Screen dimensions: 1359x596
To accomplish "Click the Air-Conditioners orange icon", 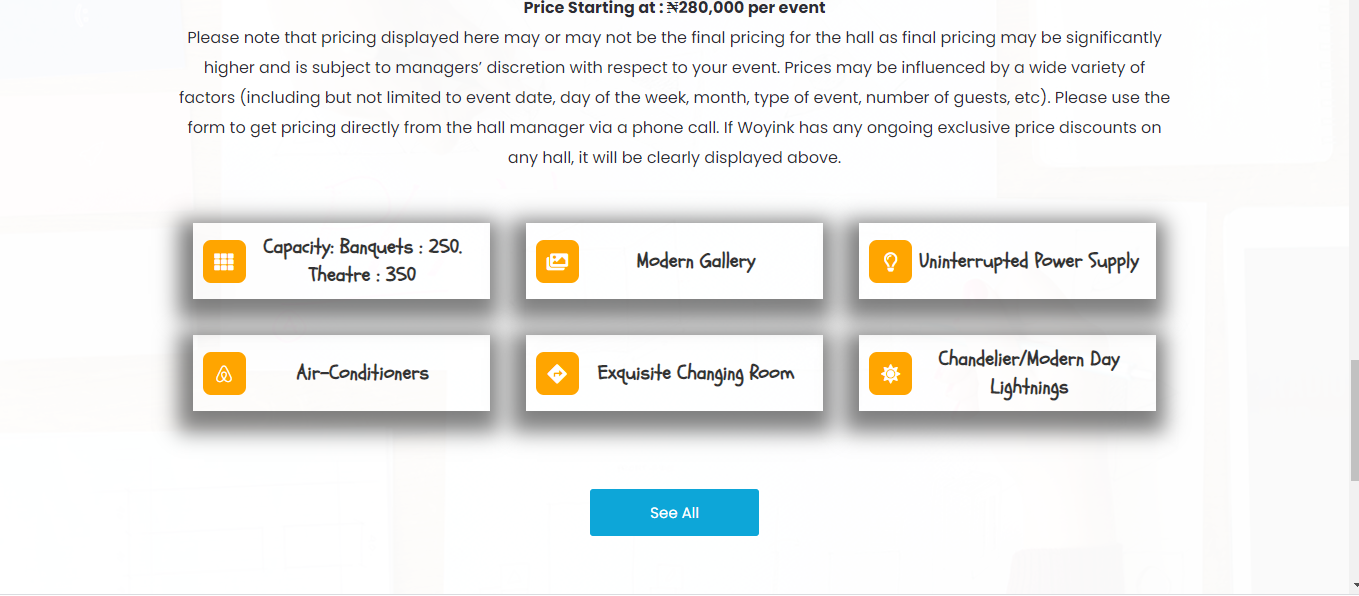I will pos(224,374).
